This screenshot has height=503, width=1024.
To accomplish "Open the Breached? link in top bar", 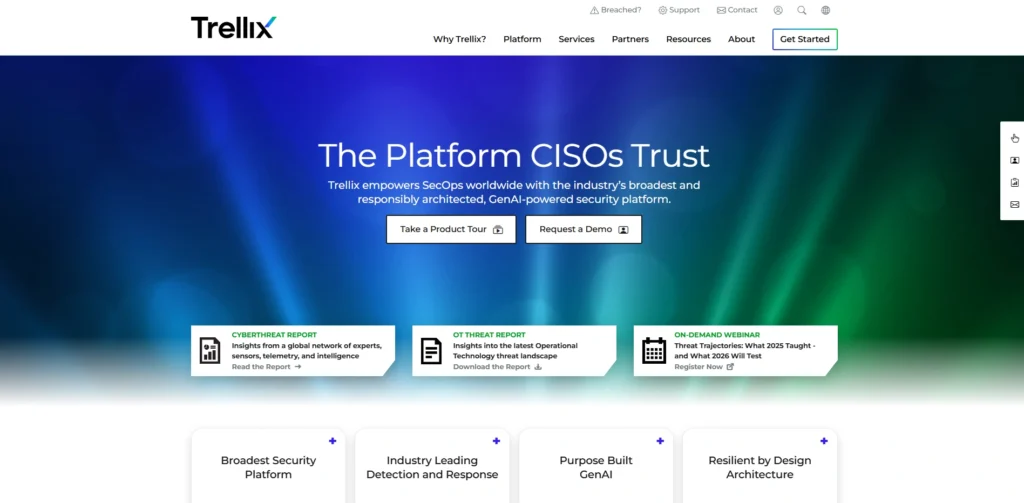I will coord(615,10).
